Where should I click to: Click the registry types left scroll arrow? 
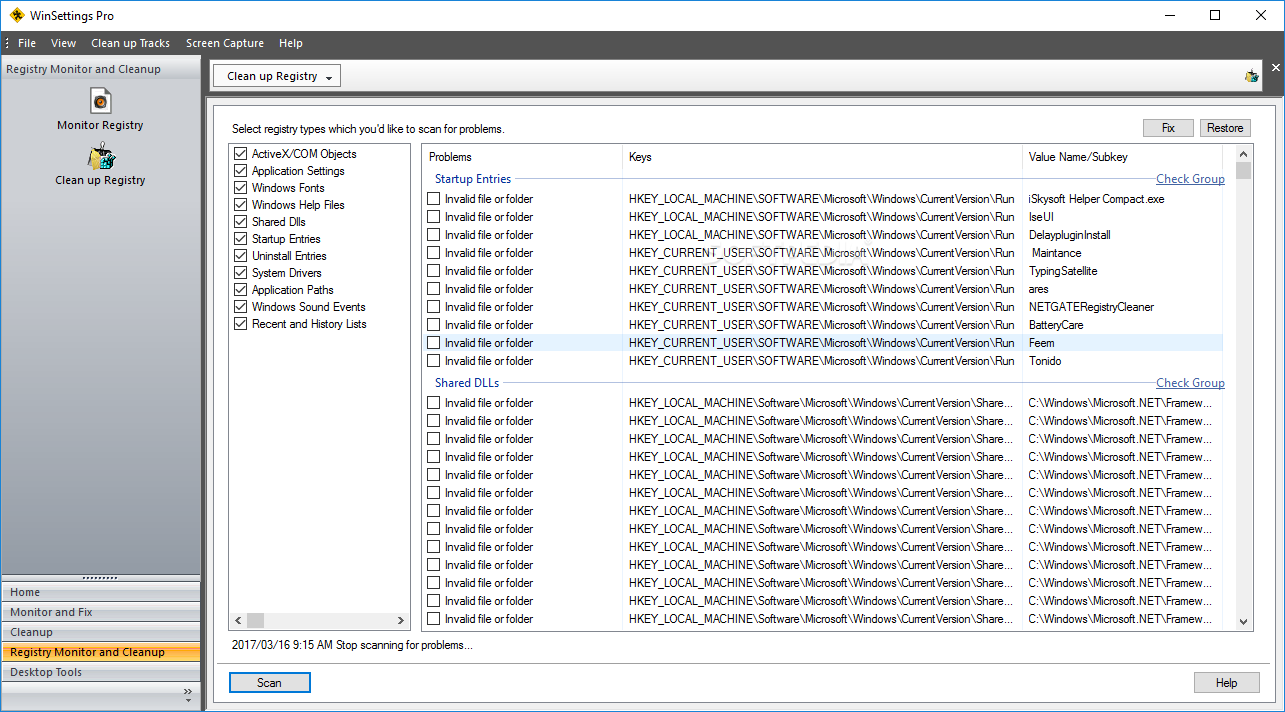click(x=239, y=621)
